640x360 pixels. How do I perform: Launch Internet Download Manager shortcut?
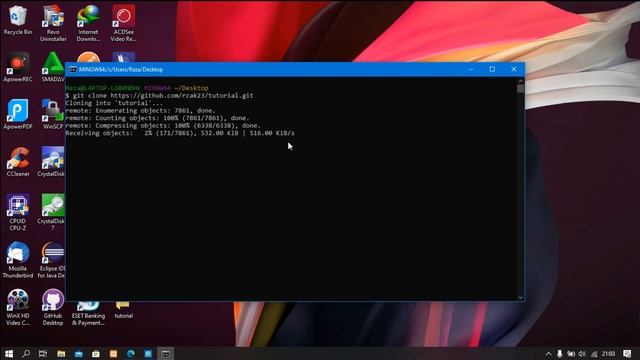(x=88, y=23)
